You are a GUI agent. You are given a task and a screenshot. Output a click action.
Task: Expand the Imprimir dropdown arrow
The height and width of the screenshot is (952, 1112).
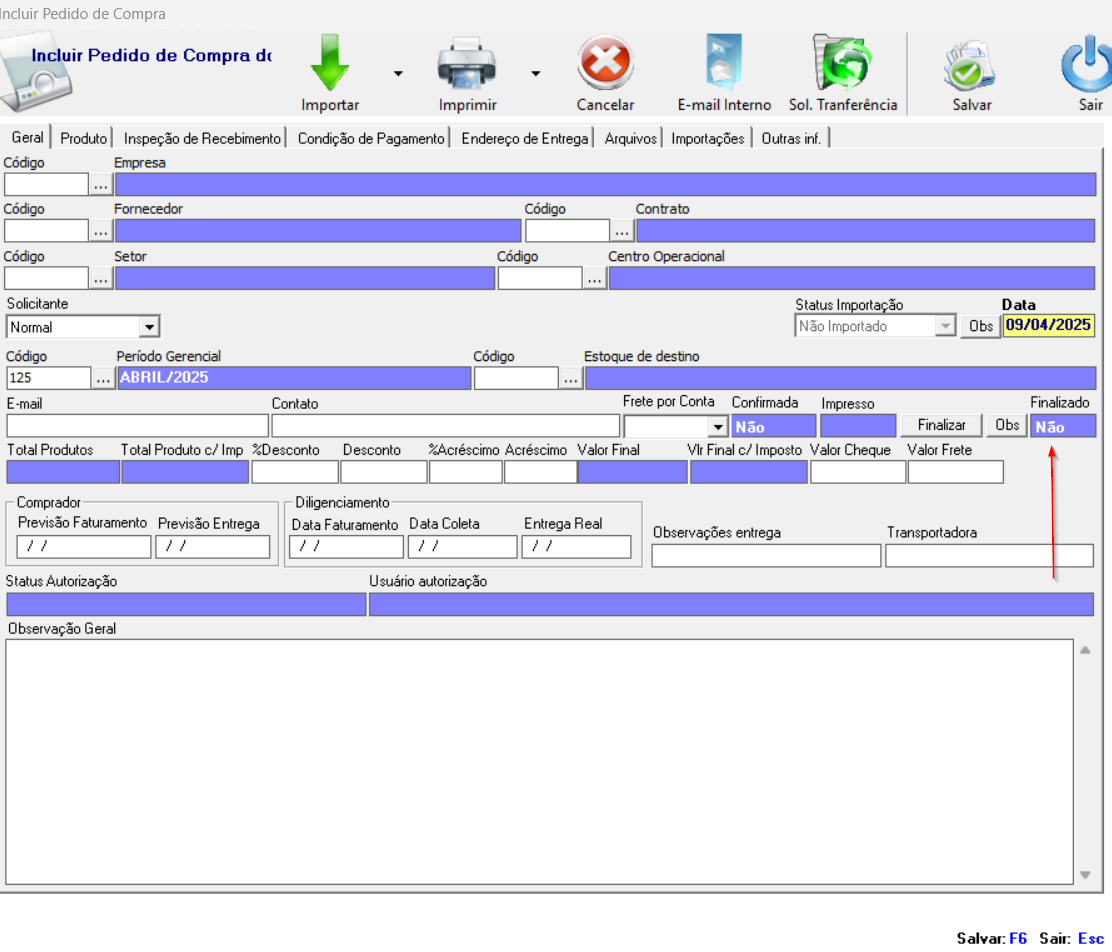pos(535,73)
